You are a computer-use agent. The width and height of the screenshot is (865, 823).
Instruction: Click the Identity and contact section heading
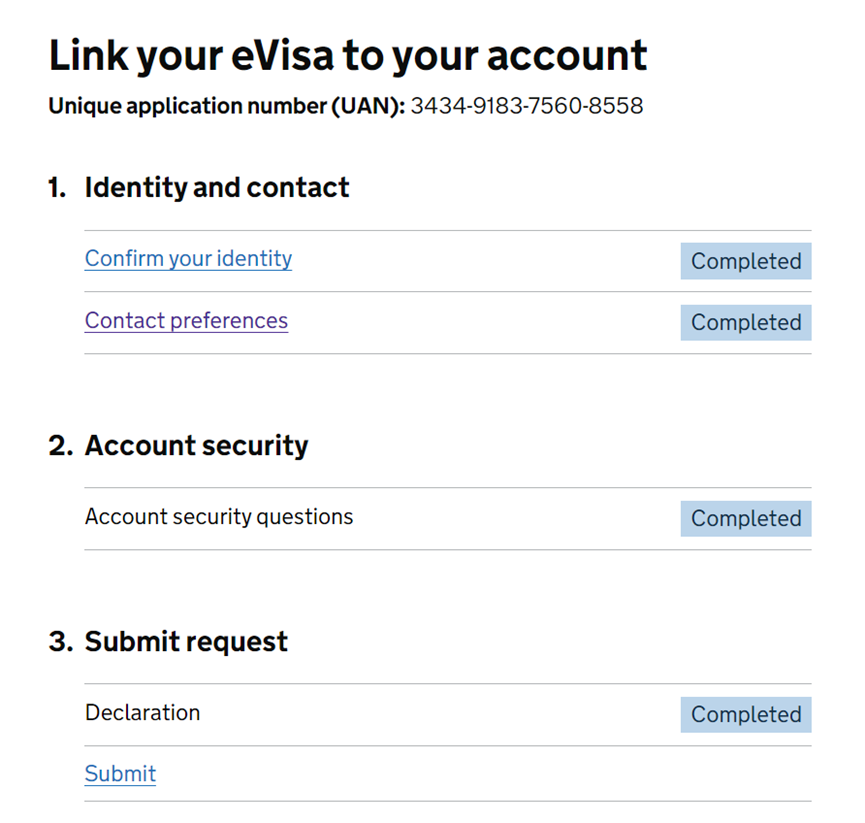coord(217,188)
